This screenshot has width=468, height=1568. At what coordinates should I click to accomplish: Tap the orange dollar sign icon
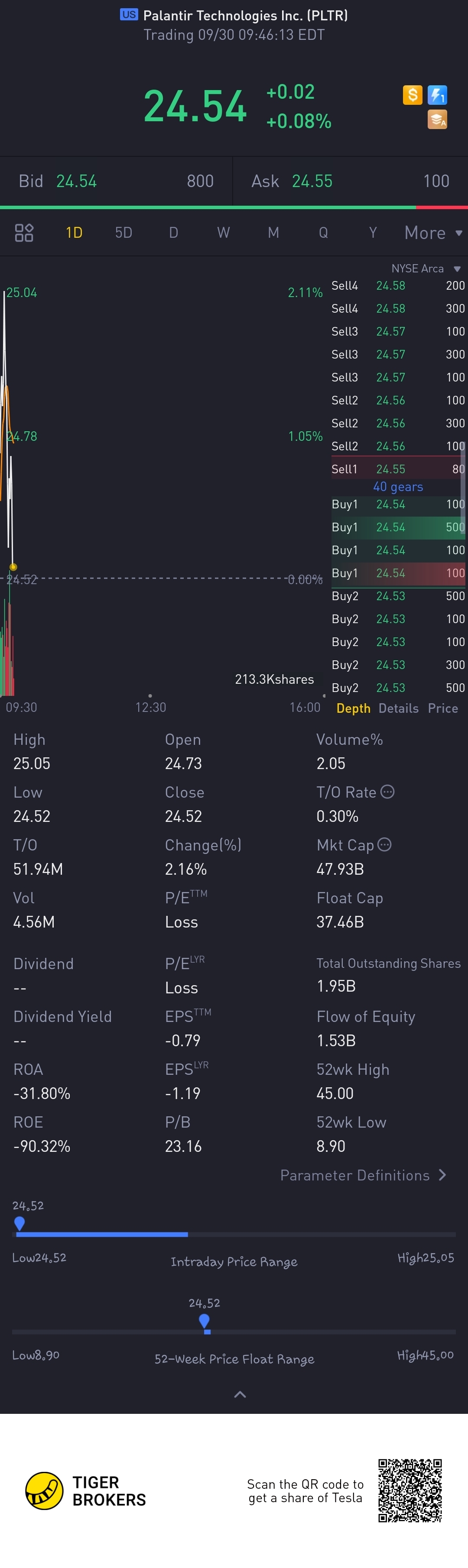(413, 95)
